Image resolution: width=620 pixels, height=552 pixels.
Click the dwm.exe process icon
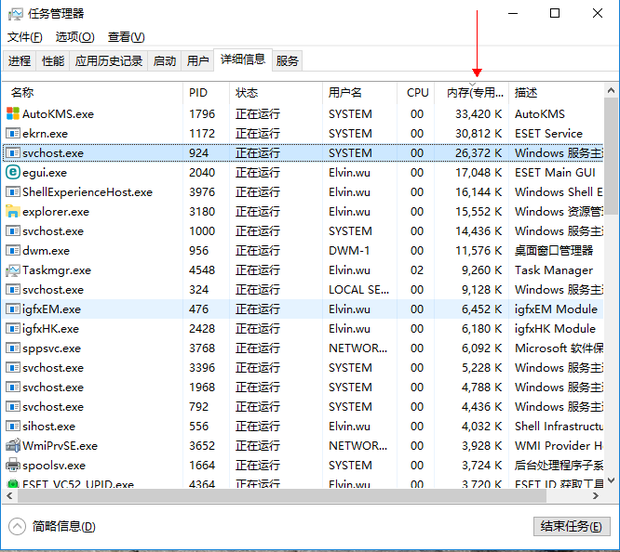[13, 250]
